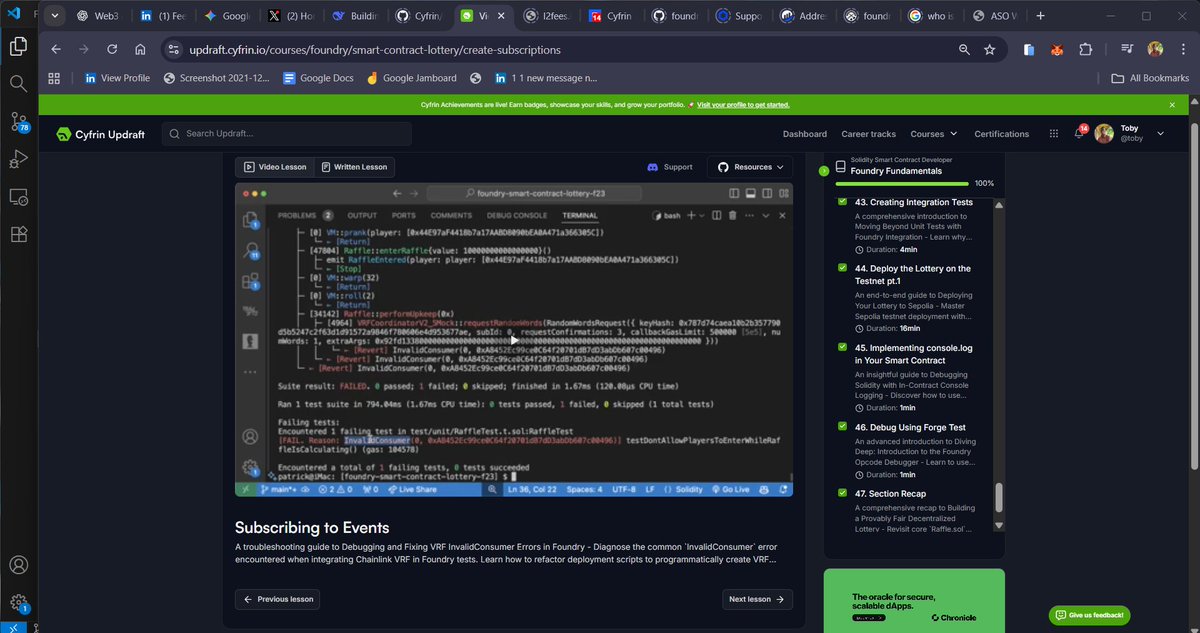The width and height of the screenshot is (1200, 633).
Task: Open the Chronicle oracle advertisement card
Action: (x=914, y=601)
